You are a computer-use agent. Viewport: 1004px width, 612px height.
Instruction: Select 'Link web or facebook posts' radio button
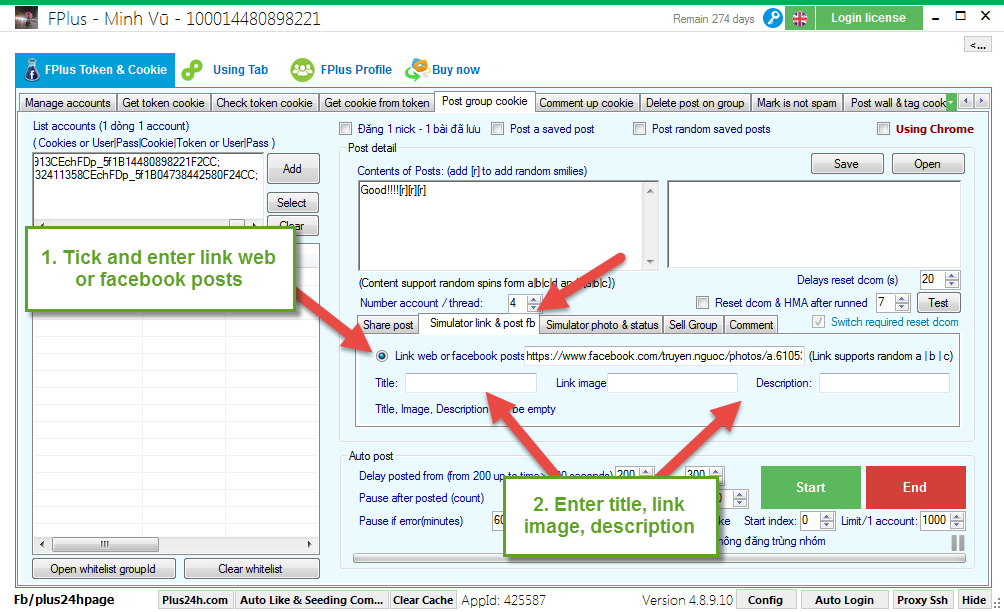[382, 356]
